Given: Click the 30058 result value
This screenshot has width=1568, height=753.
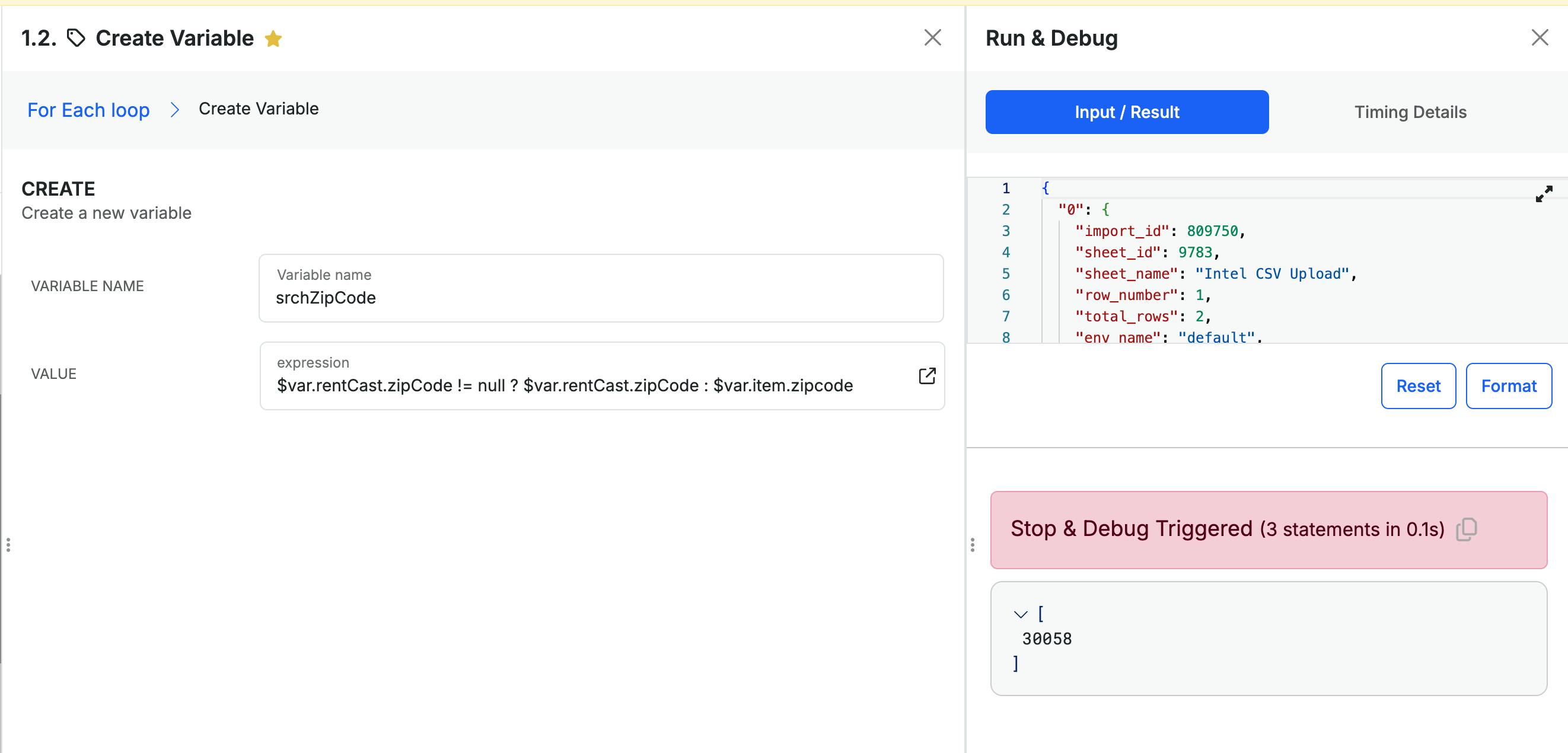Looking at the screenshot, I should (1047, 639).
